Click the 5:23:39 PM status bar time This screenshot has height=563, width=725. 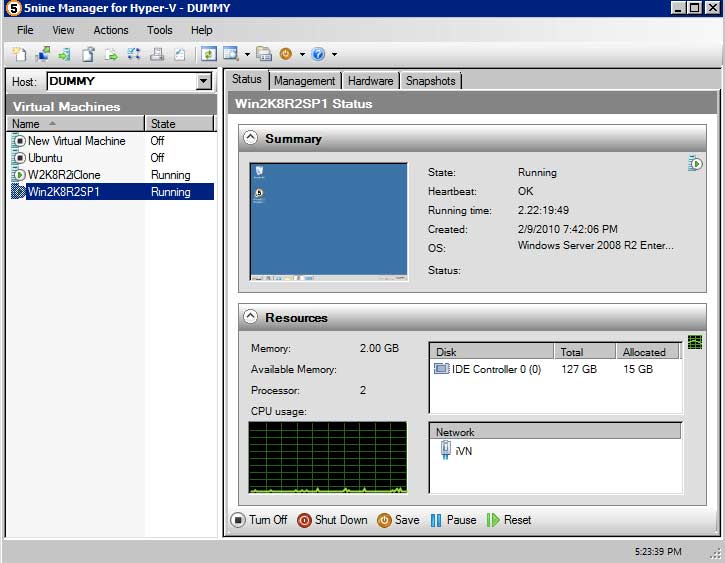click(658, 551)
